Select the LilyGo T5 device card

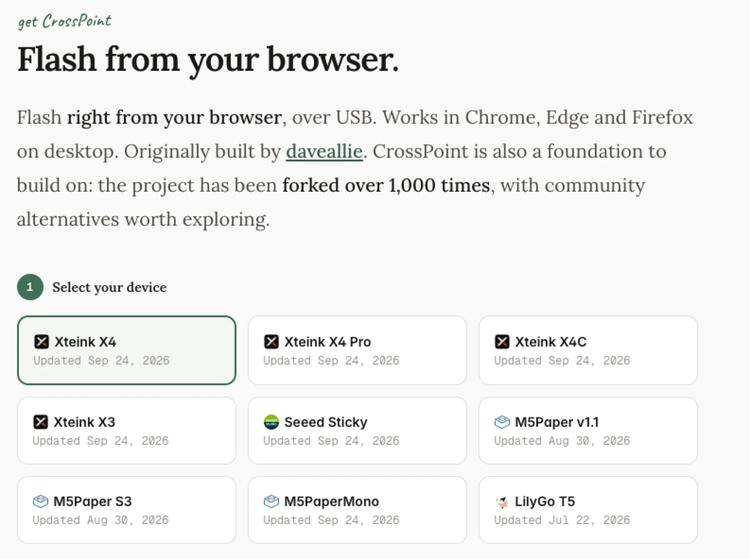click(588, 510)
